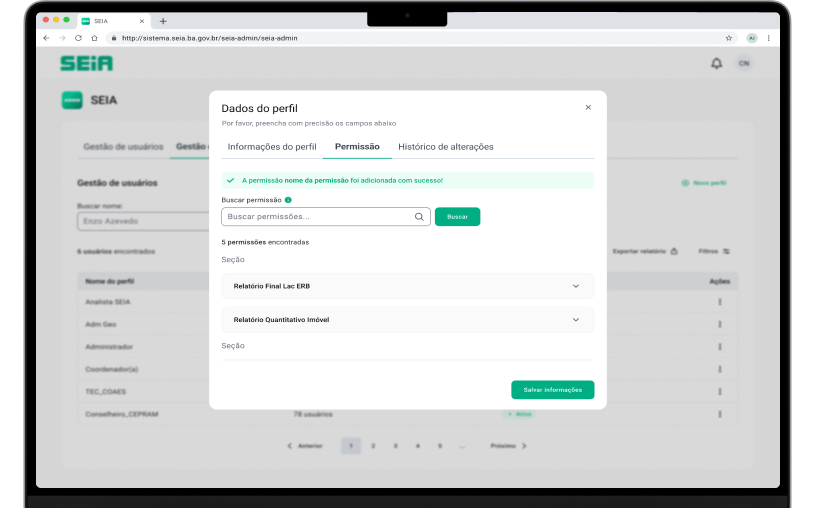The height and width of the screenshot is (508, 821).
Task: Open a new browser tab
Action: click(x=163, y=21)
